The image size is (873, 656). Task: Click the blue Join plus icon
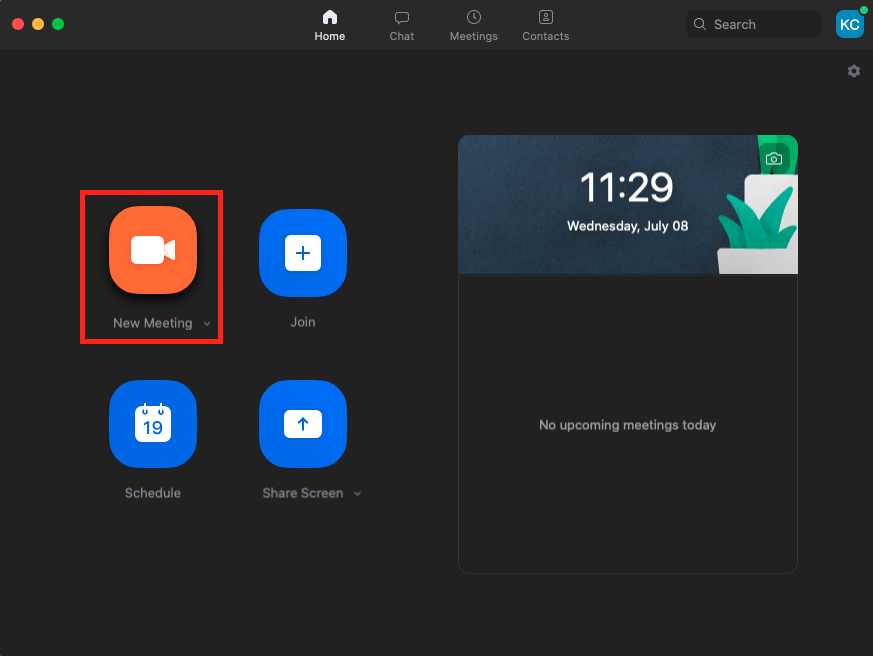coord(303,253)
